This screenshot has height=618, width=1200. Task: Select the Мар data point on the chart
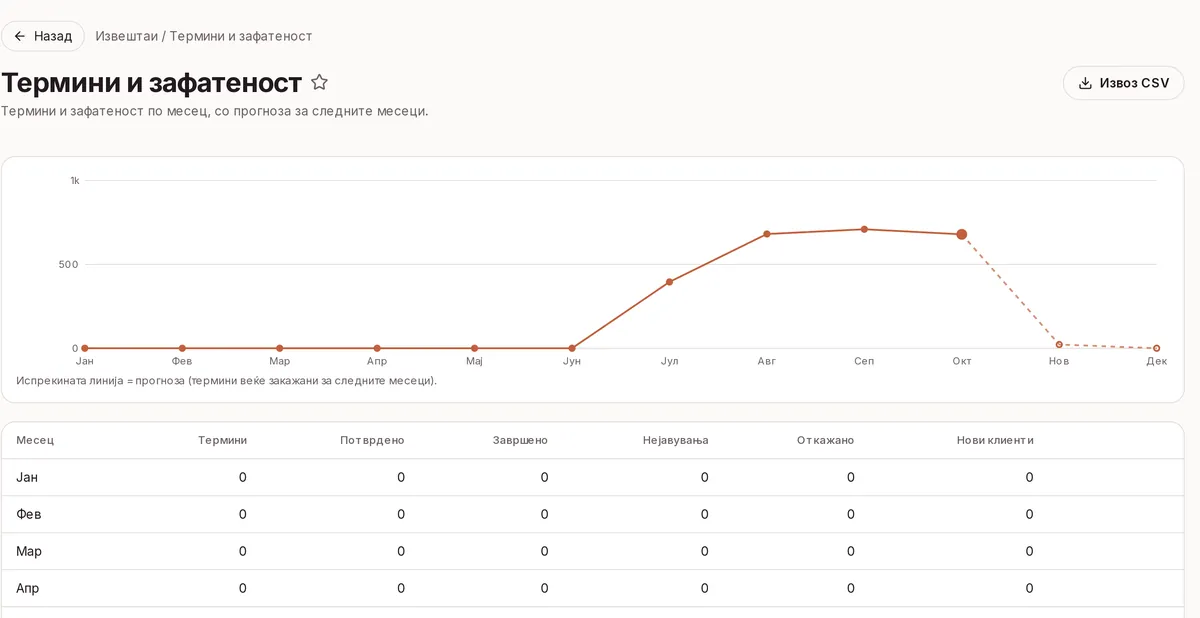coord(279,348)
